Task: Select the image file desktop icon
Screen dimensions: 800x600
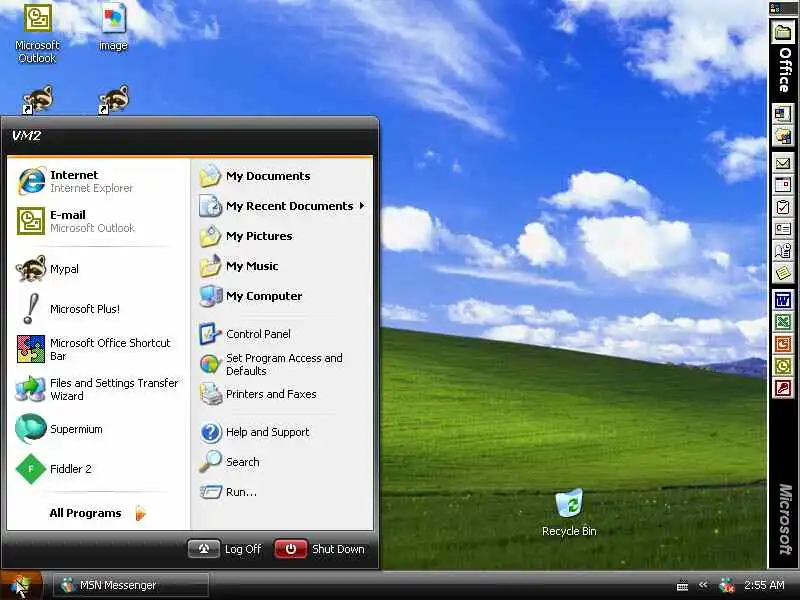Action: point(113,28)
